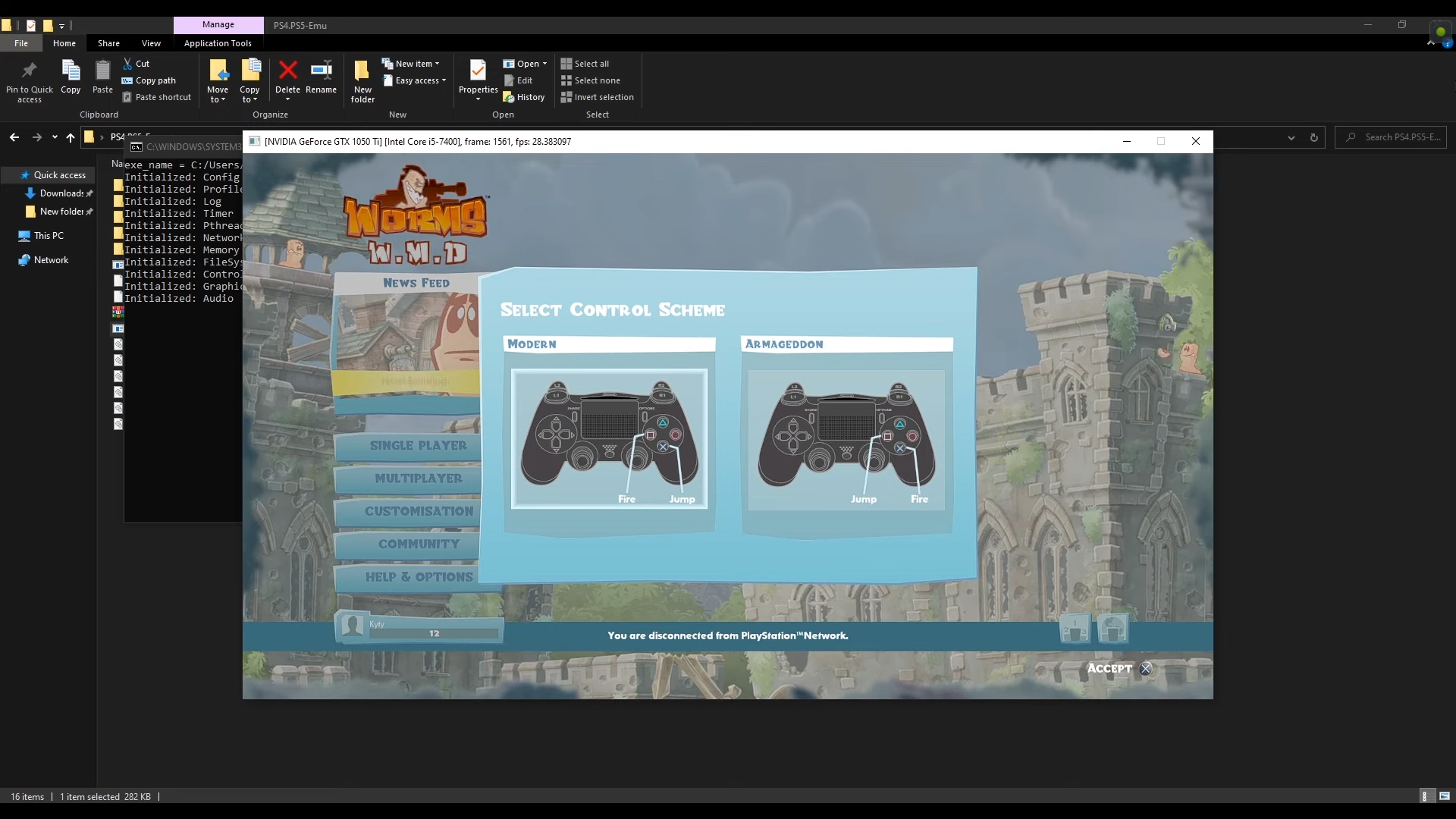Select the Armageddon control scheme option
The image size is (1456, 819).
(846, 438)
